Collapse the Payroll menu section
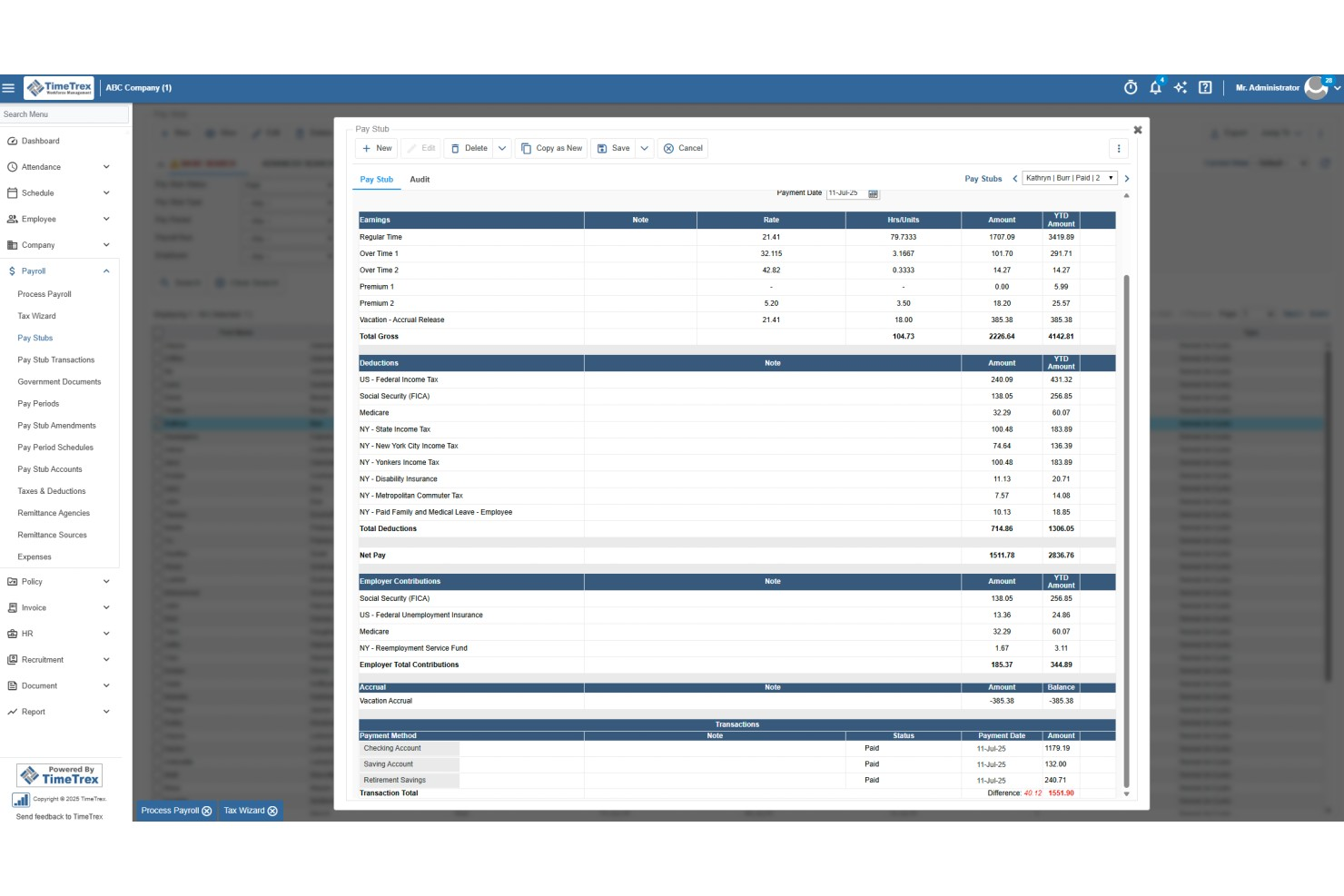 pos(106,271)
